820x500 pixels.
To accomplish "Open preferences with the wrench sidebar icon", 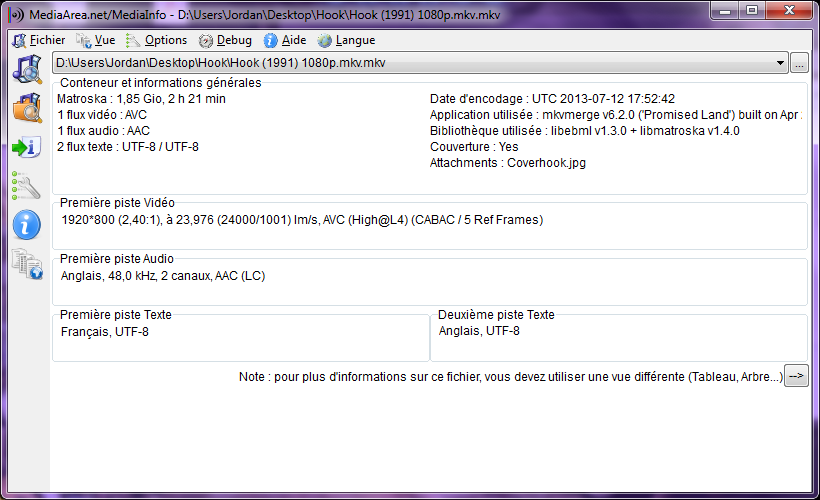I will [x=26, y=186].
